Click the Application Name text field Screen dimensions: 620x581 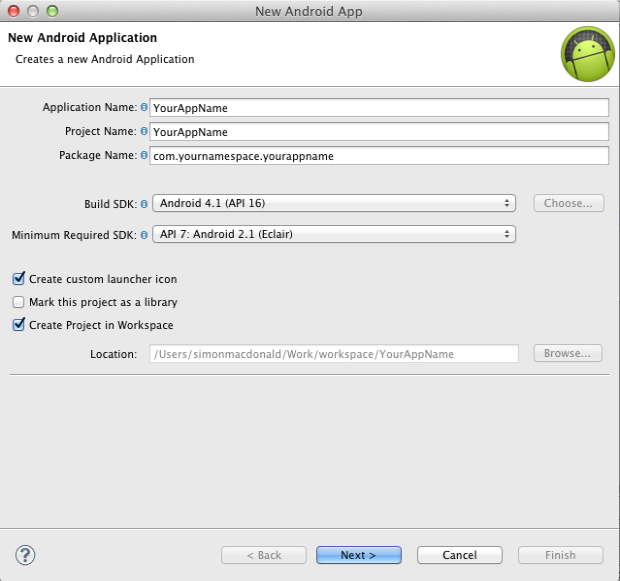379,108
